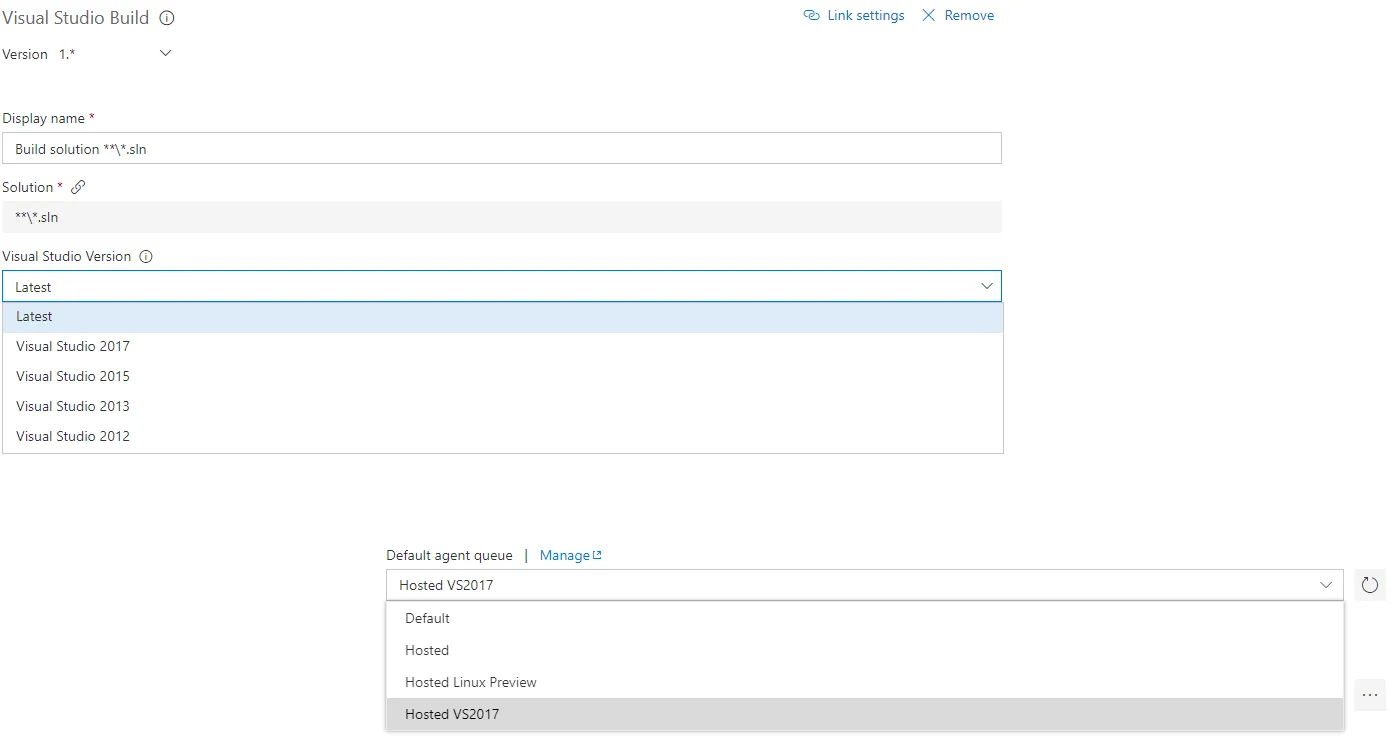Click the refresh agent queue icon
Image resolution: width=1395 pixels, height=750 pixels.
coord(1370,585)
